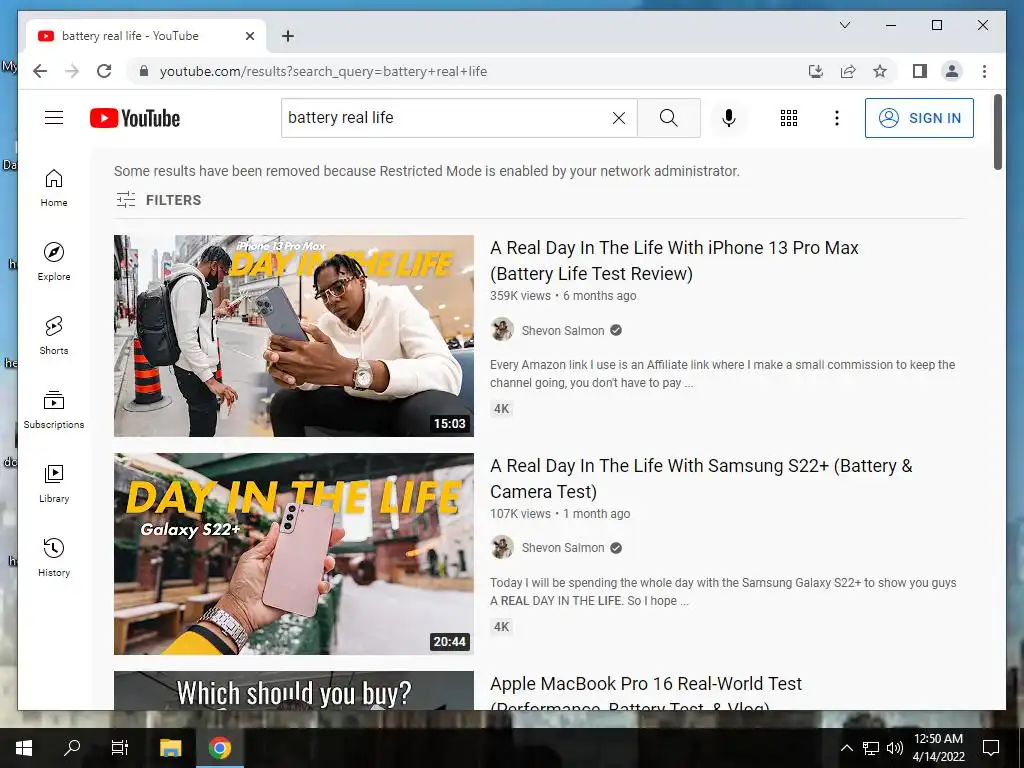Click Chrome icon in taskbar

pos(220,748)
